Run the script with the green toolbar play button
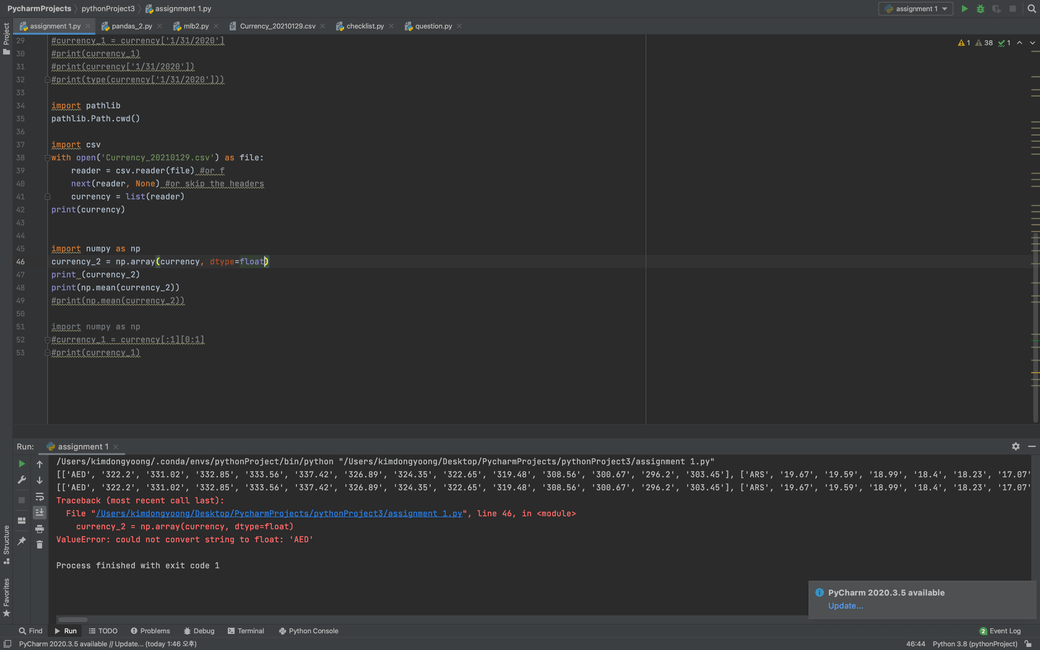 [x=964, y=9]
